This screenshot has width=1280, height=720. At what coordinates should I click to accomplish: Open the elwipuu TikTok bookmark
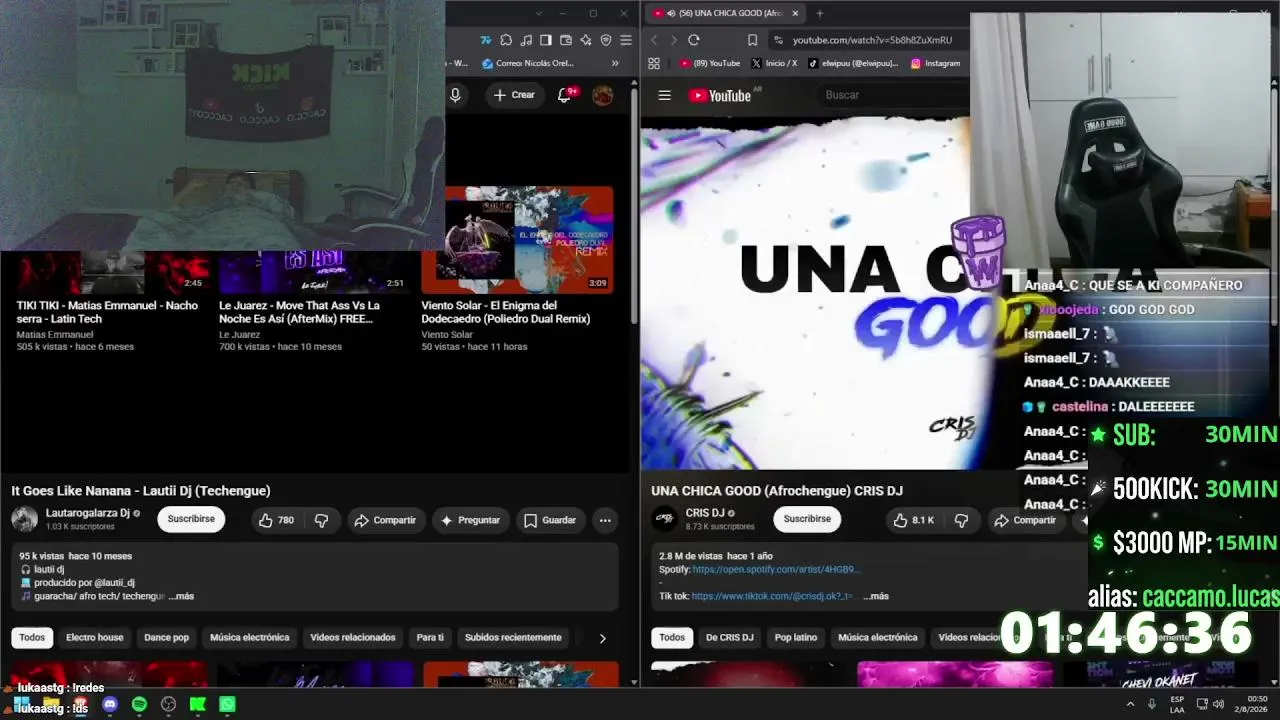pyautogui.click(x=854, y=63)
